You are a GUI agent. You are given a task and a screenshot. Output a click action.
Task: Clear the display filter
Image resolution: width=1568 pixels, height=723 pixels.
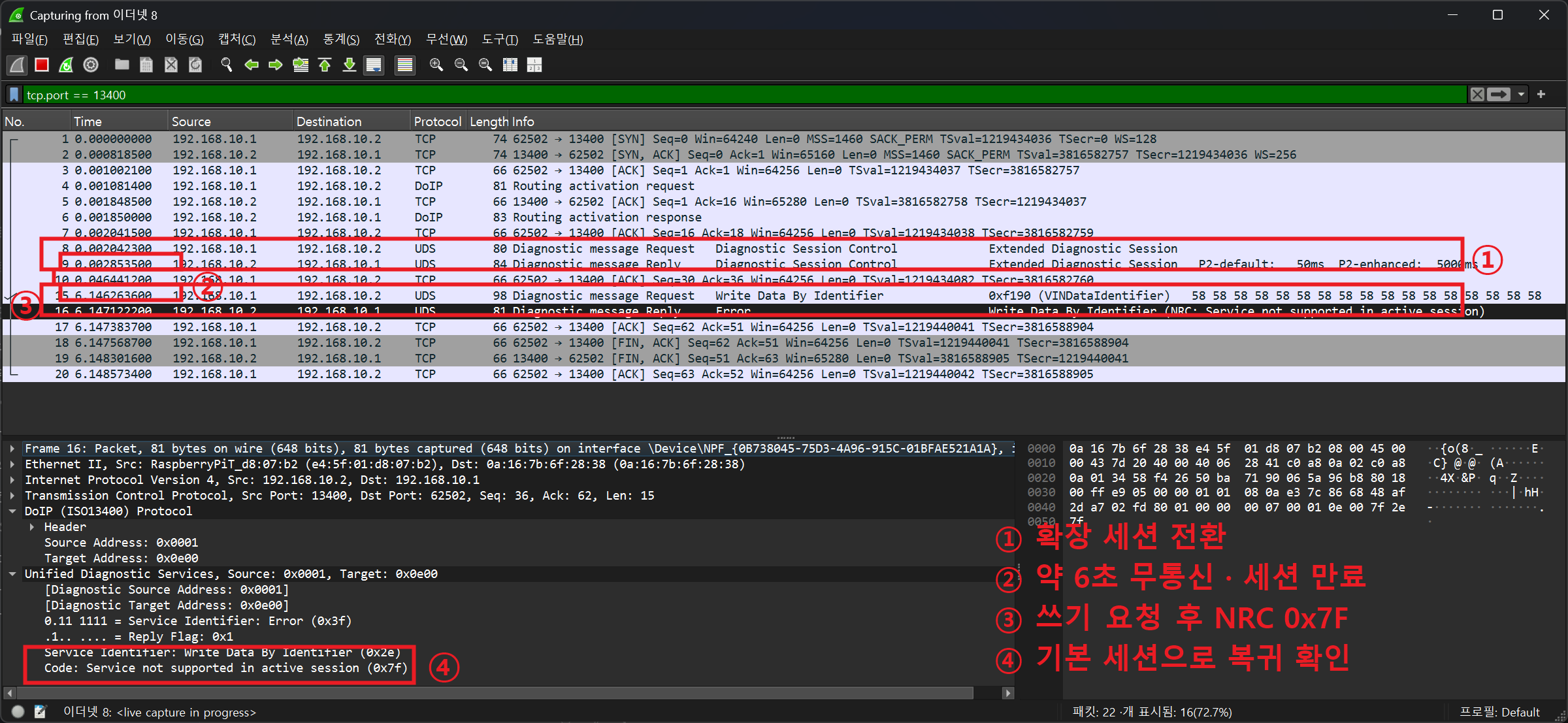coord(1477,95)
